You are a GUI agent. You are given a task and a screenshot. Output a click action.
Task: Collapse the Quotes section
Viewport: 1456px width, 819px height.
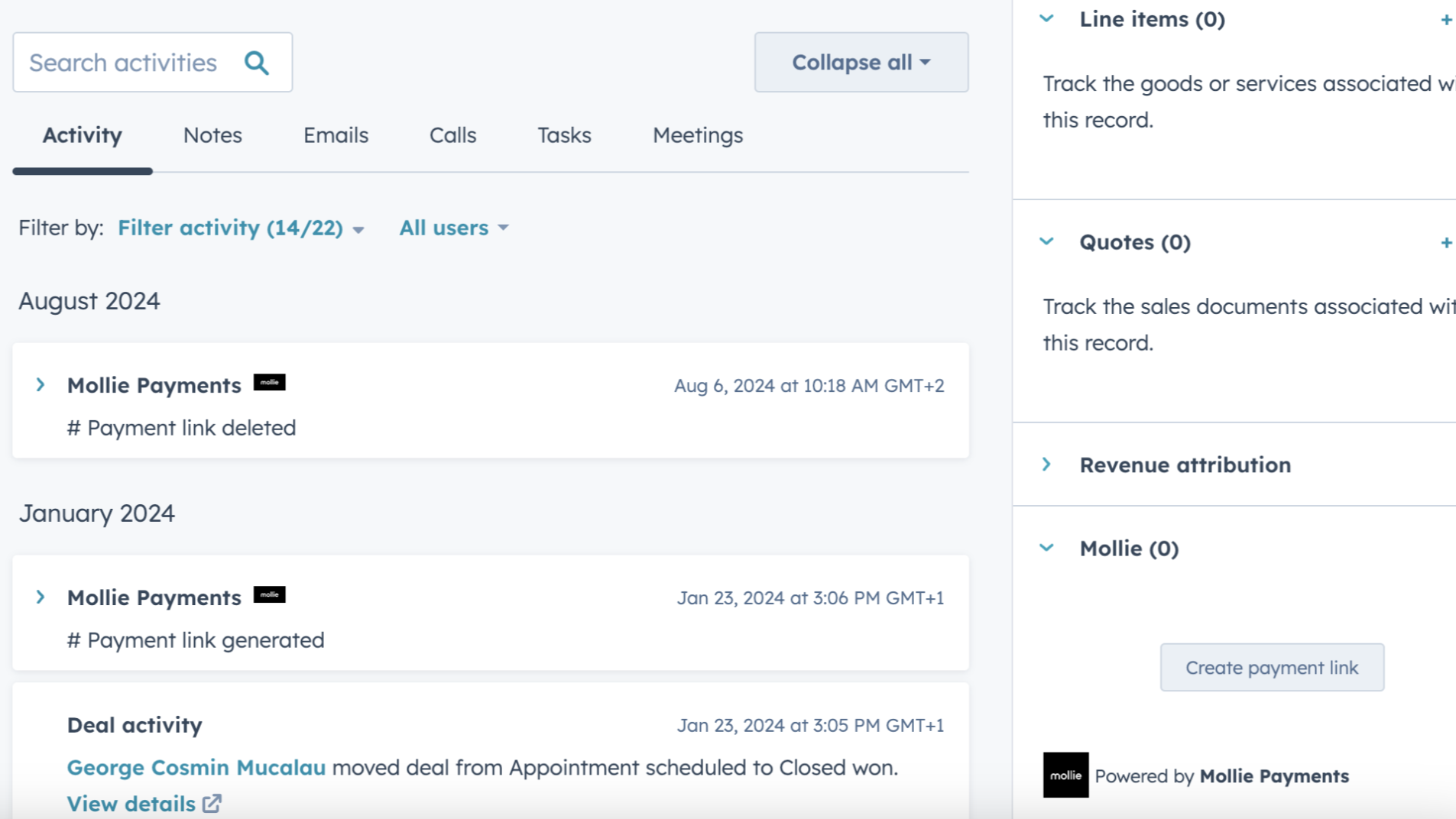click(1047, 242)
